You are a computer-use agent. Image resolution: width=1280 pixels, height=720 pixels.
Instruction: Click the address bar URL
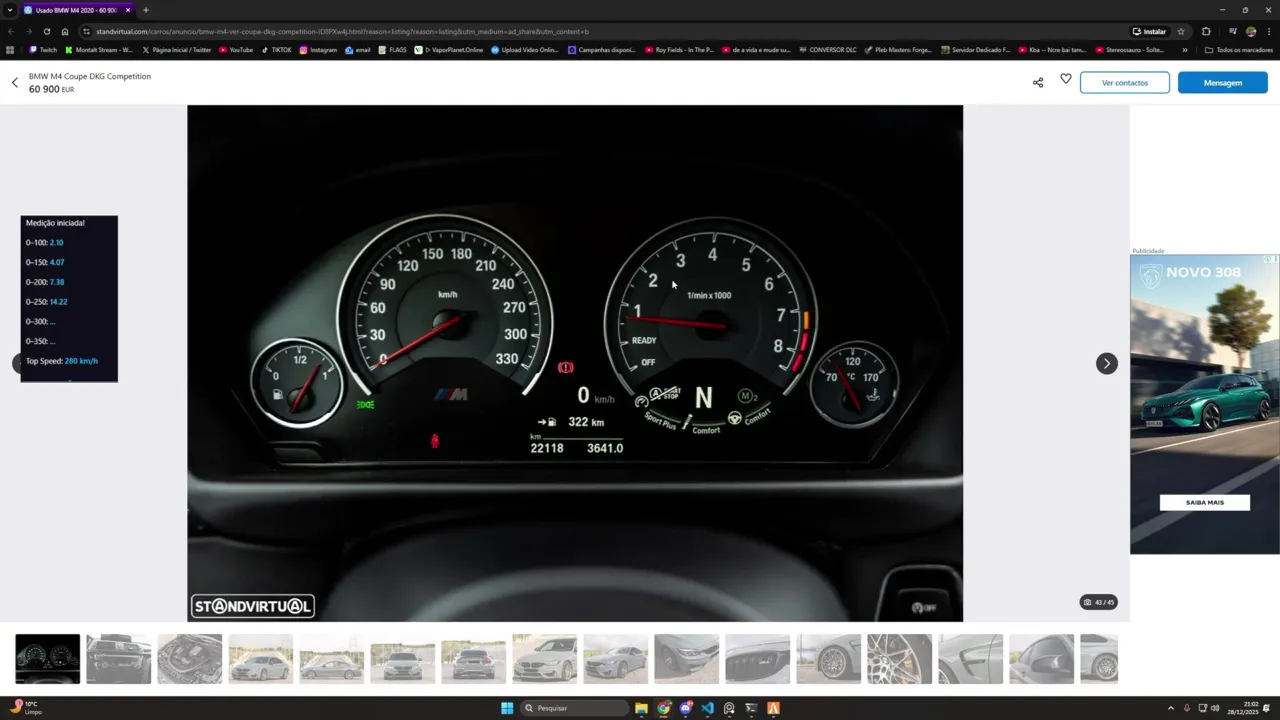pyautogui.click(x=342, y=31)
